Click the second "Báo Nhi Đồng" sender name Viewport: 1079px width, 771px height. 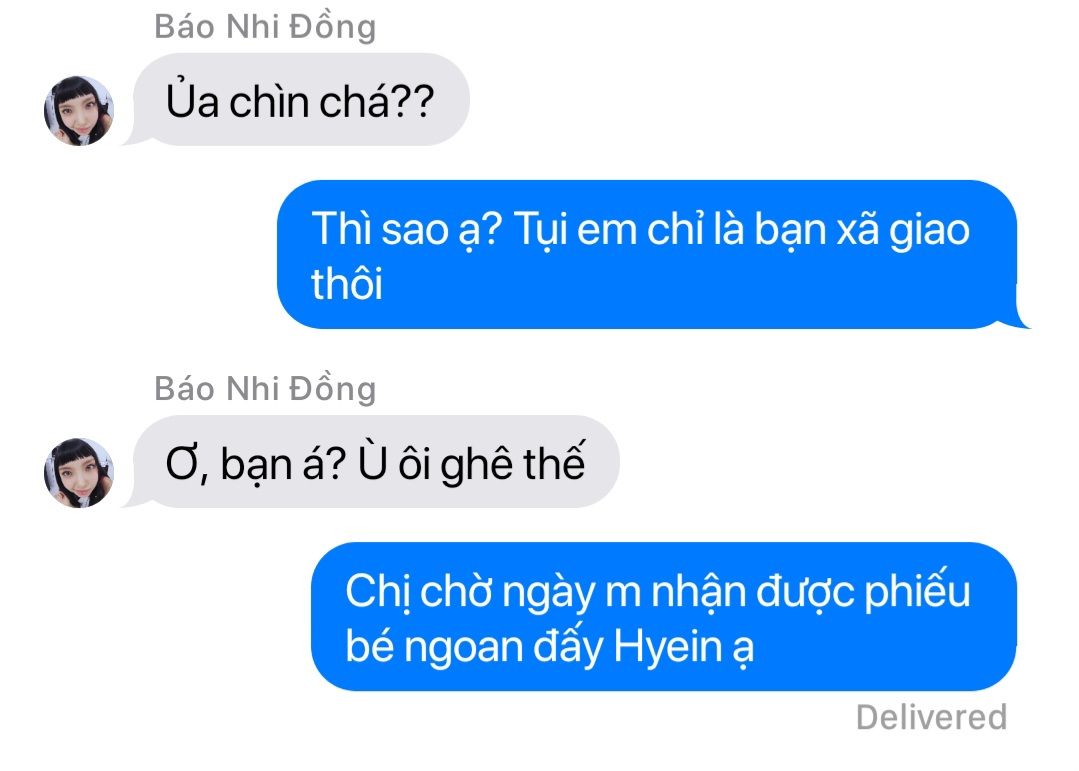coord(265,389)
